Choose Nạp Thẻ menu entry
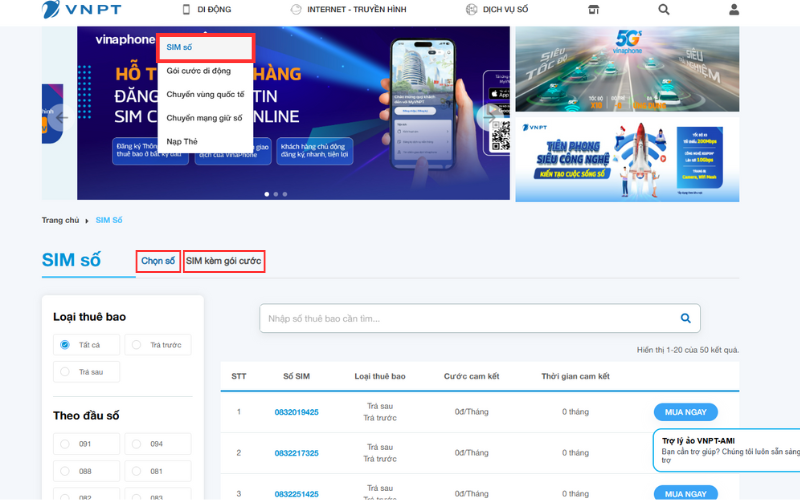This screenshot has width=800, height=500. (x=182, y=141)
